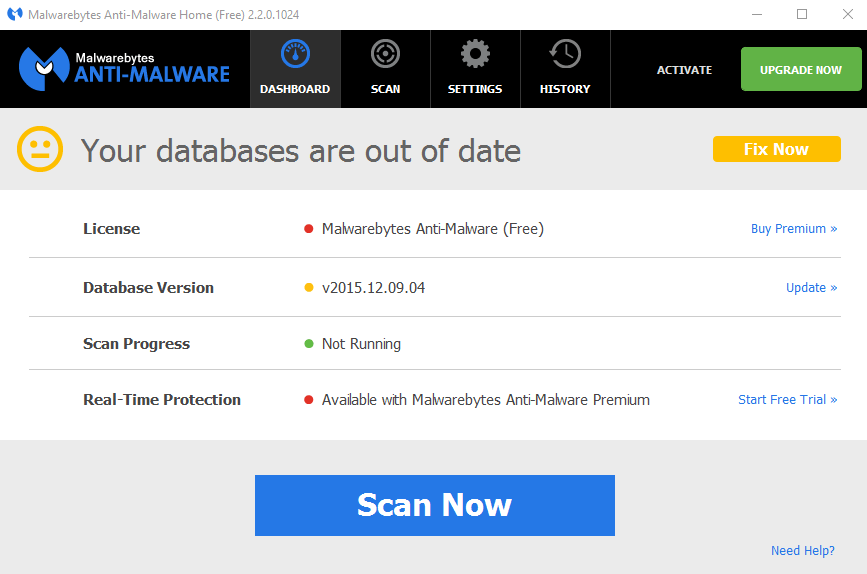Switch to the DASHBOARD tab label
The width and height of the screenshot is (867, 574).
[295, 89]
